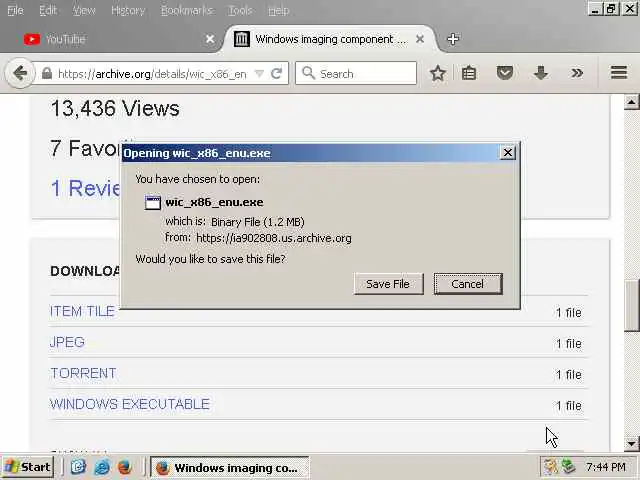Open the Help menu
The width and height of the screenshot is (640, 480).
[278, 10]
